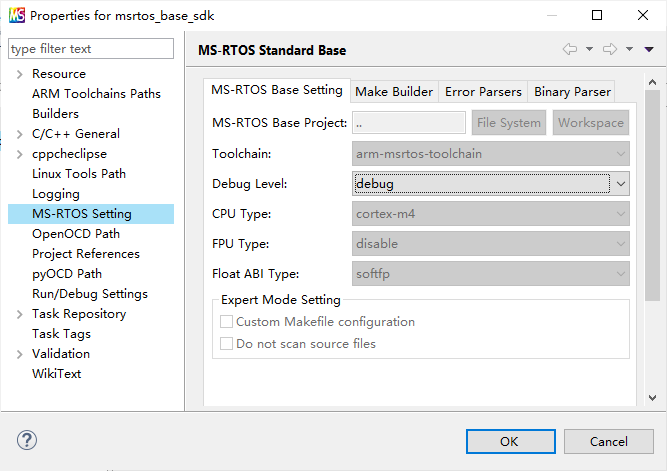Click the Cancel button
This screenshot has height=471, width=667.
click(x=608, y=441)
